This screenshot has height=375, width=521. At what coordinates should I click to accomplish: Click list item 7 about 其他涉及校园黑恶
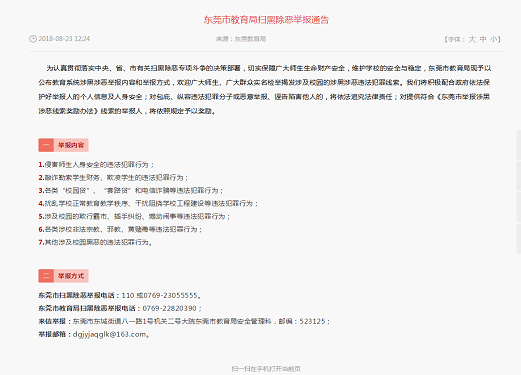click(x=96, y=242)
